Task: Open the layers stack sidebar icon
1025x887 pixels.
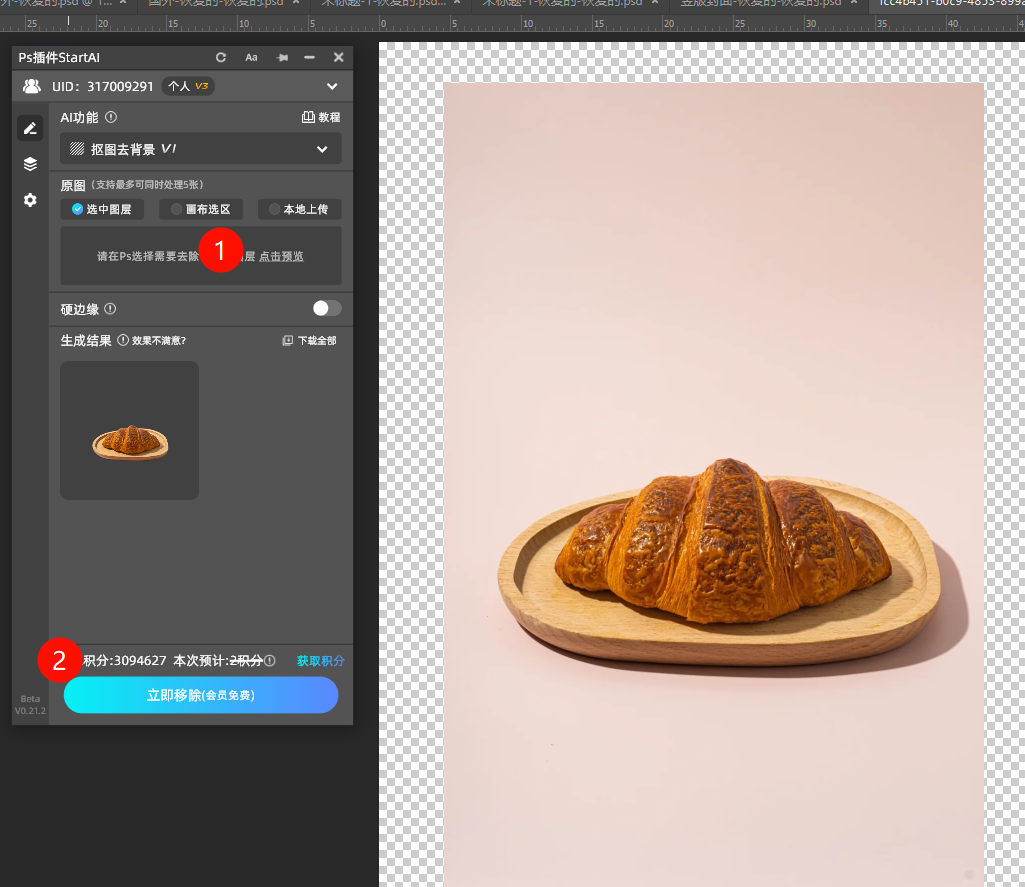Action: (30, 164)
